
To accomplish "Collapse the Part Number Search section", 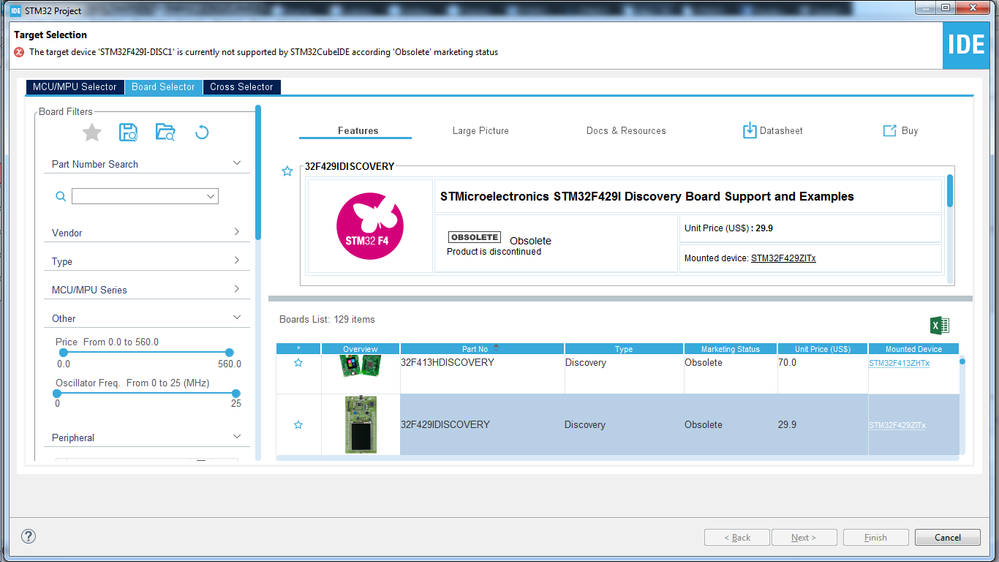I will 236,163.
